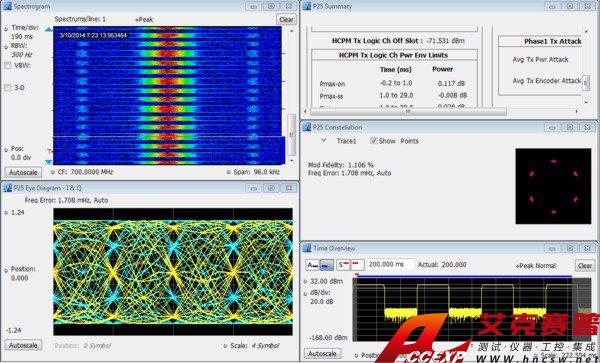The width and height of the screenshot is (600, 363).
Task: Click the P25 Constellation panel icon
Action: [x=307, y=127]
